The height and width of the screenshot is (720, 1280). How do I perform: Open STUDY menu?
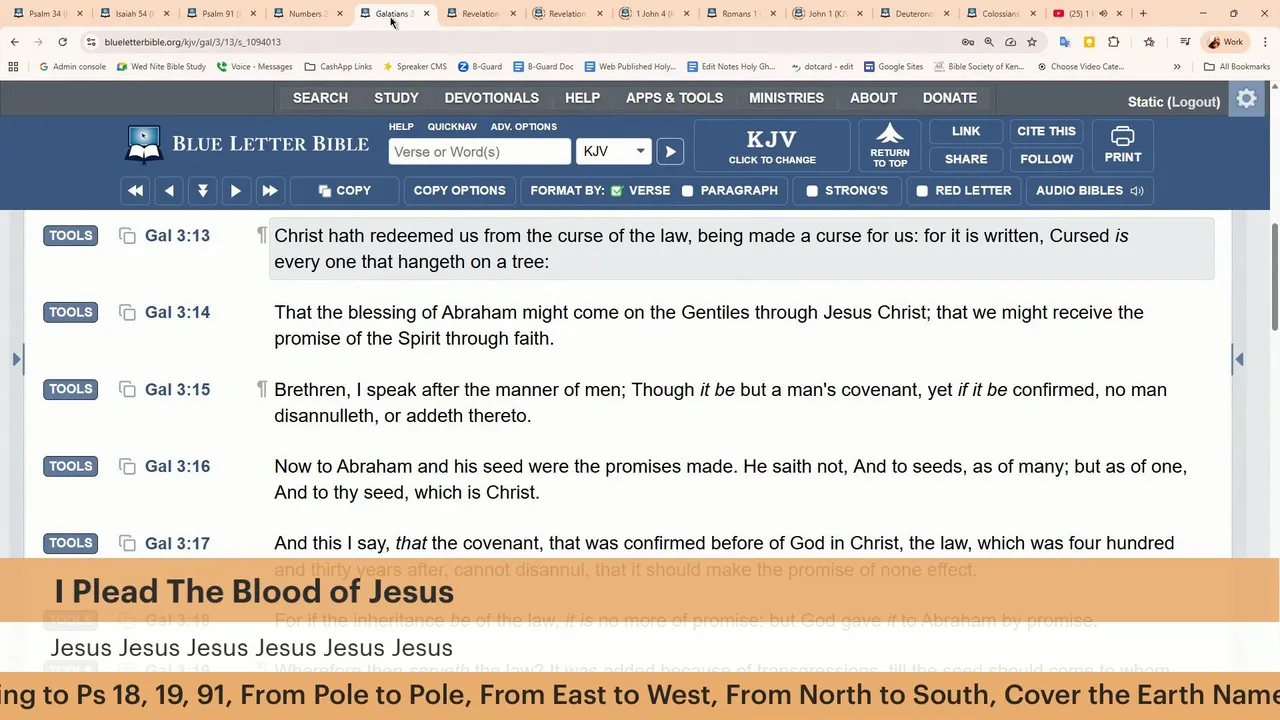(396, 98)
